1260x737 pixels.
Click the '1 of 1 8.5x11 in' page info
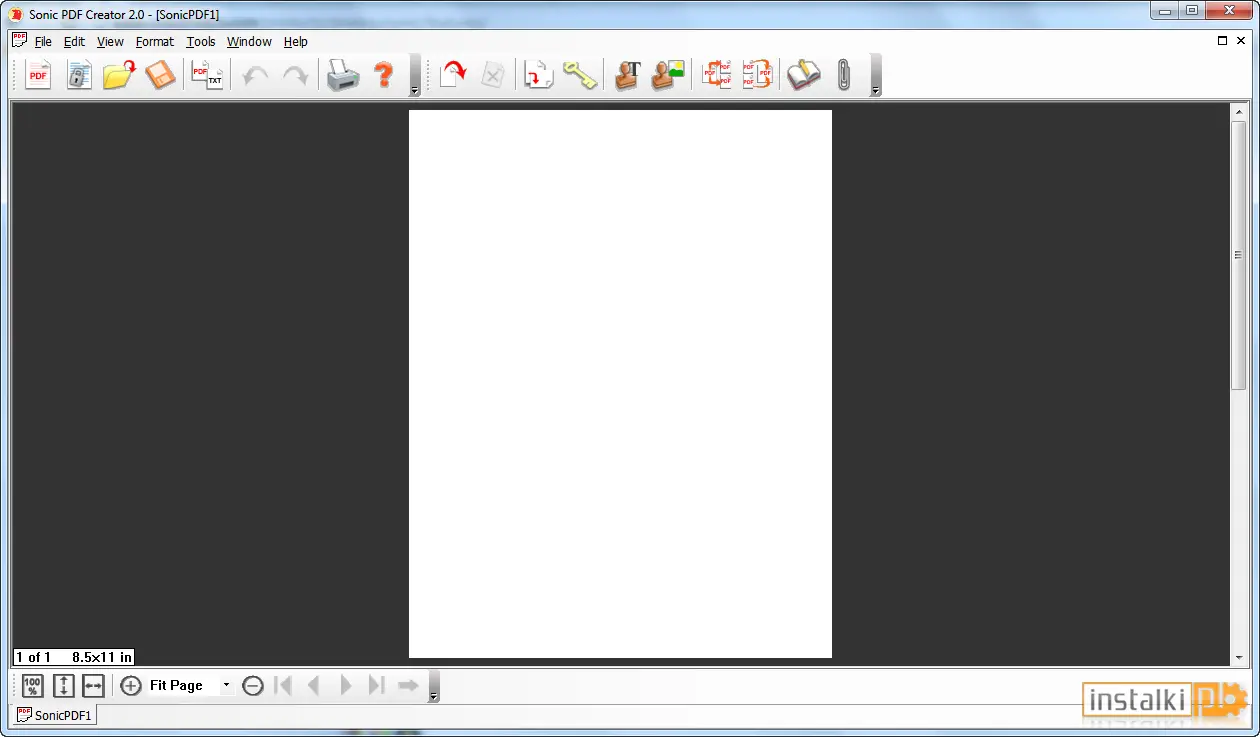(x=73, y=657)
